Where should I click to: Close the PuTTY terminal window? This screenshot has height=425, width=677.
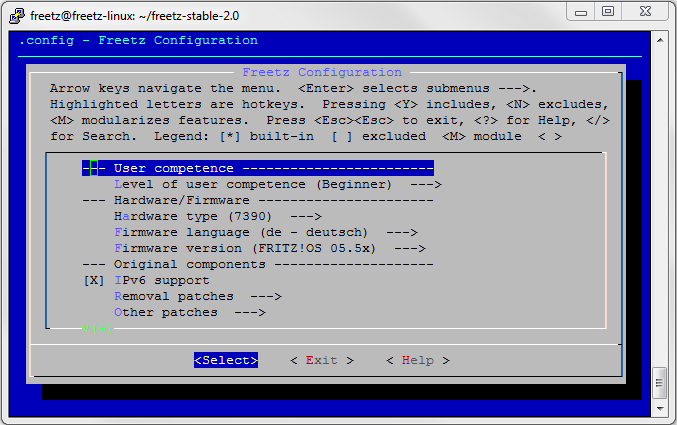click(644, 11)
